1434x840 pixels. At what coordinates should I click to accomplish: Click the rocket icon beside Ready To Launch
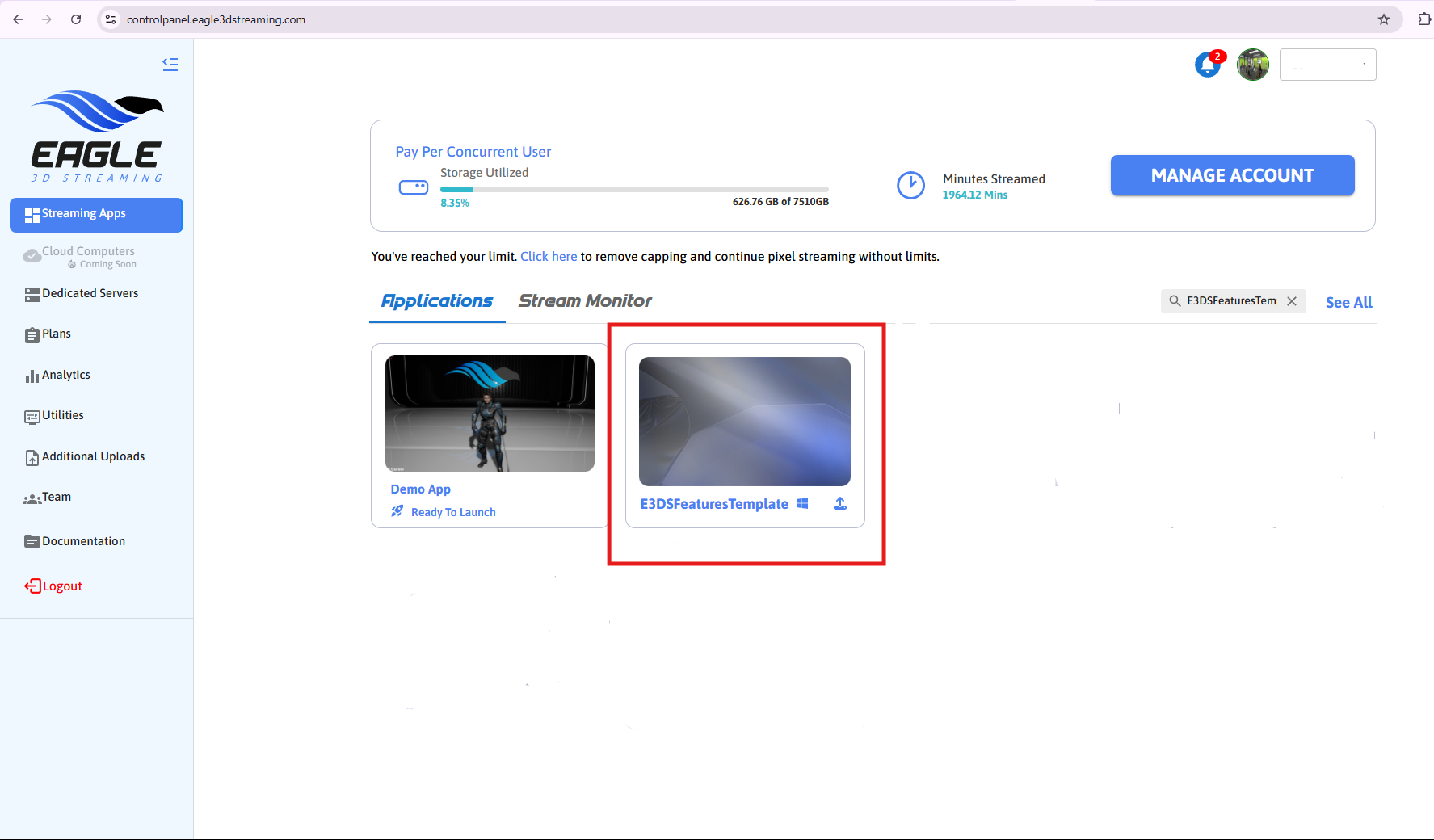[397, 511]
